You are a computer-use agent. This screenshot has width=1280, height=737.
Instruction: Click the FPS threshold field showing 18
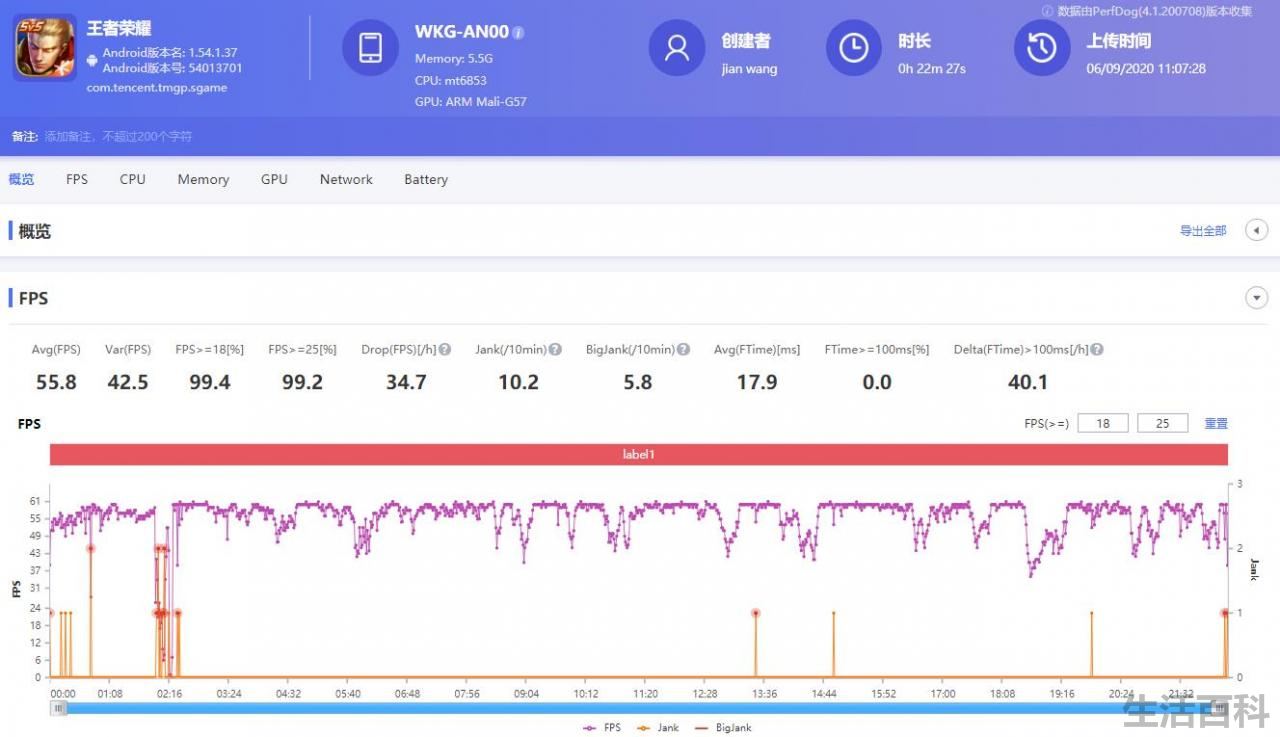pyautogui.click(x=1103, y=423)
